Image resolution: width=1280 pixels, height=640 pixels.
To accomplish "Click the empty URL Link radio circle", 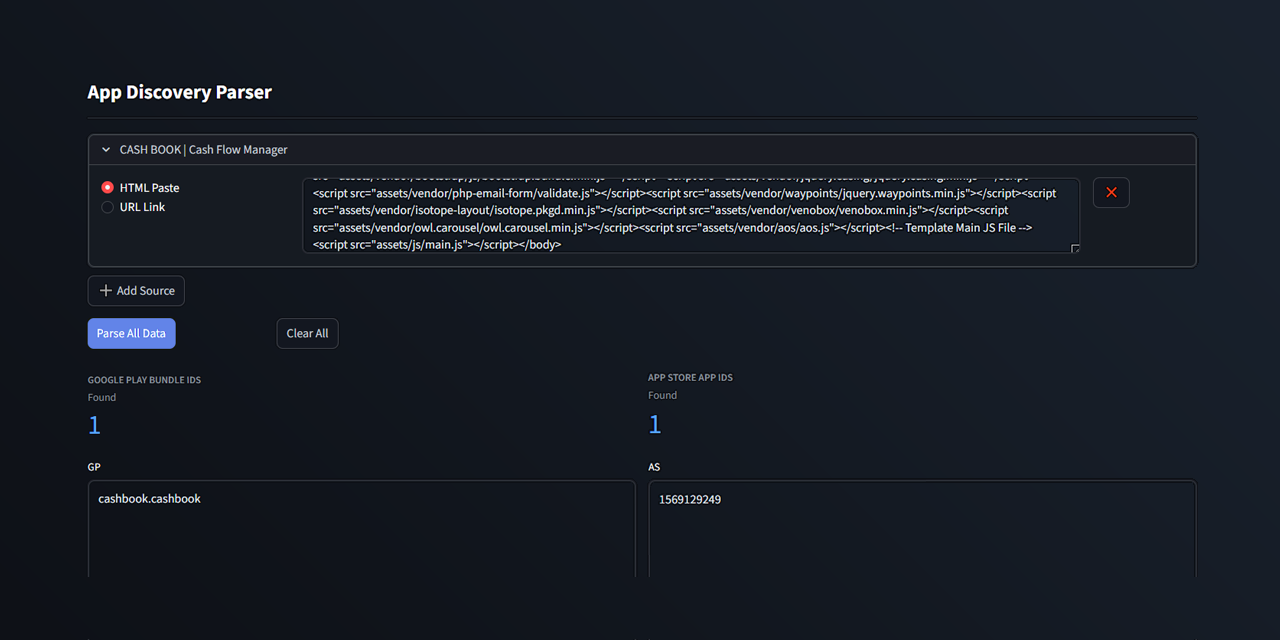I will pyautogui.click(x=107, y=207).
